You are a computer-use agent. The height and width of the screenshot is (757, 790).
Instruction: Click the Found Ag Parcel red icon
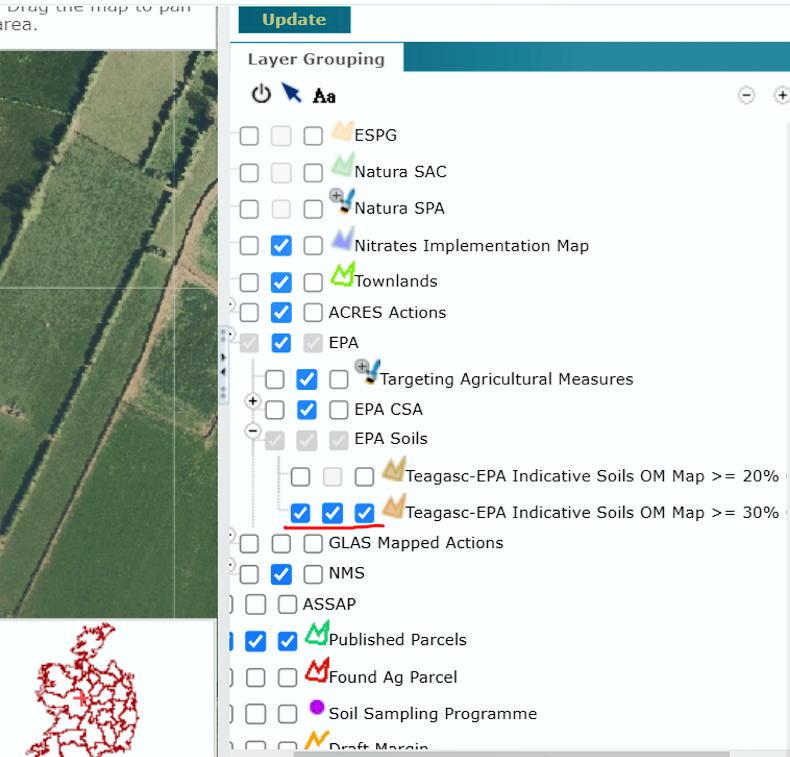pyautogui.click(x=316, y=671)
